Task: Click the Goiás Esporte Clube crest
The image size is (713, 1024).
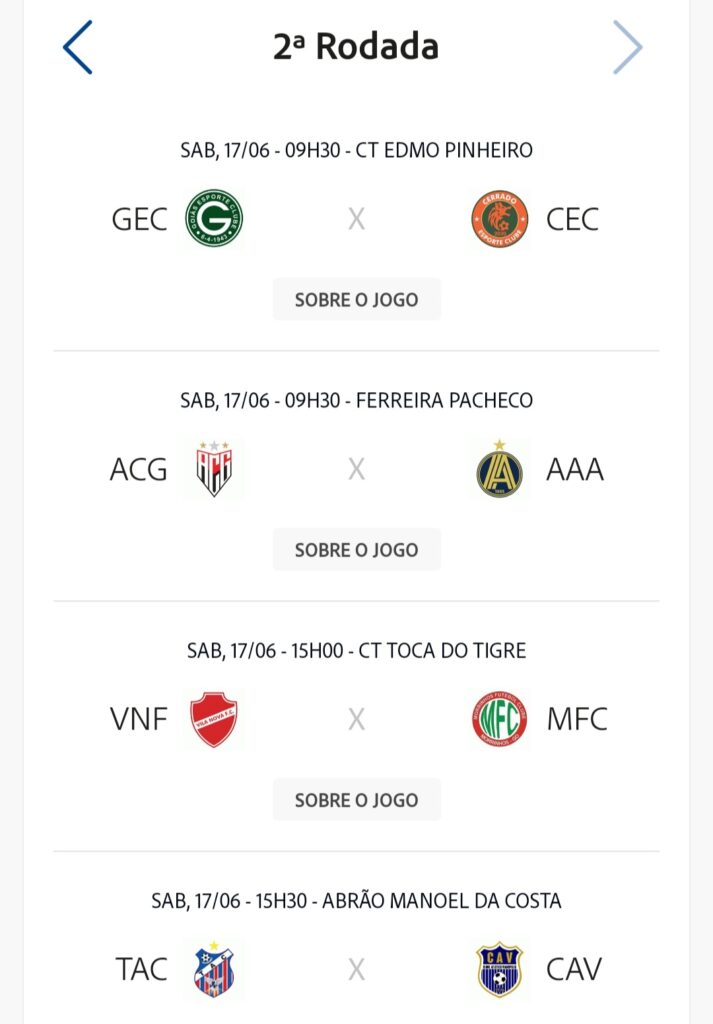Action: (214, 219)
